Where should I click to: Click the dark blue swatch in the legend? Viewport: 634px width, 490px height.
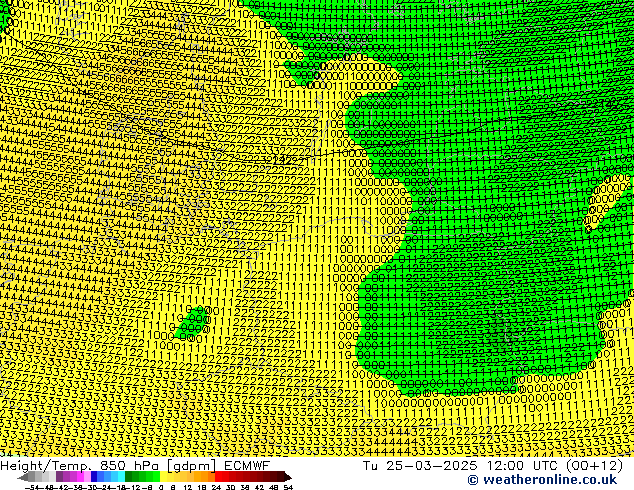94,477
